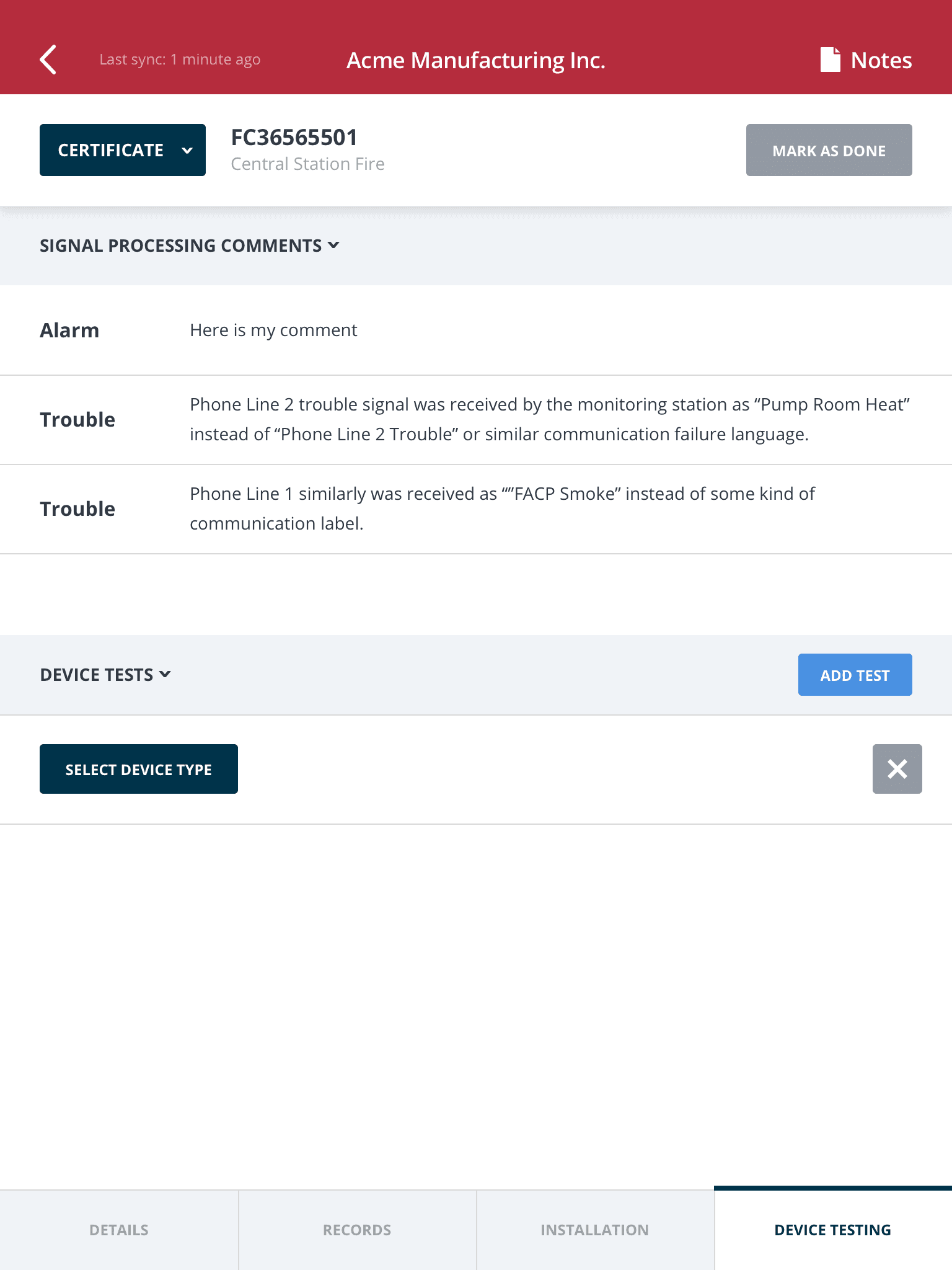Viewport: 952px width, 1270px height.
Task: Click certificate number FC36565501
Action: (x=294, y=136)
